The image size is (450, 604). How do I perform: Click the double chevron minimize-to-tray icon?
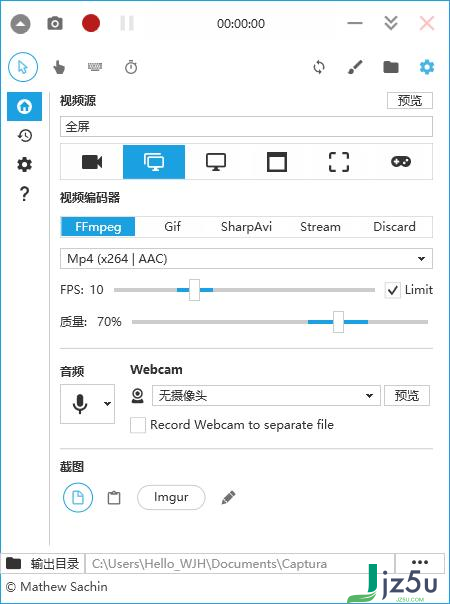point(391,23)
